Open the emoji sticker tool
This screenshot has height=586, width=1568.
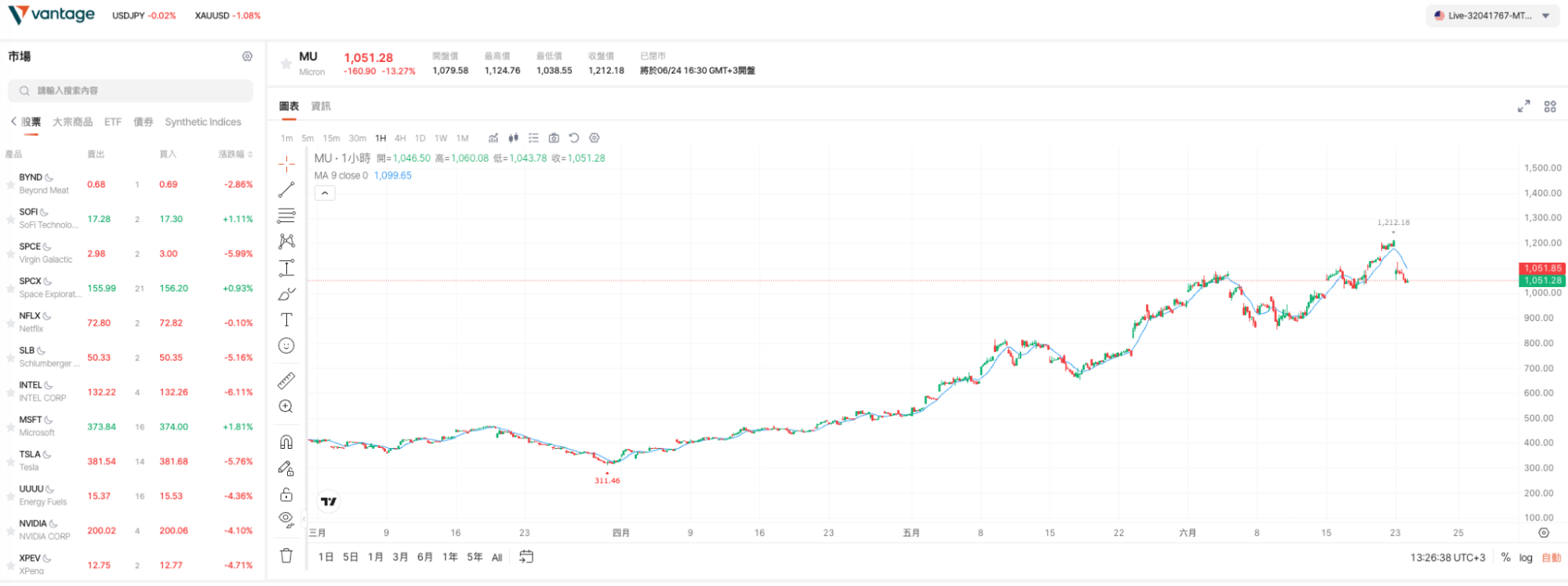point(286,345)
